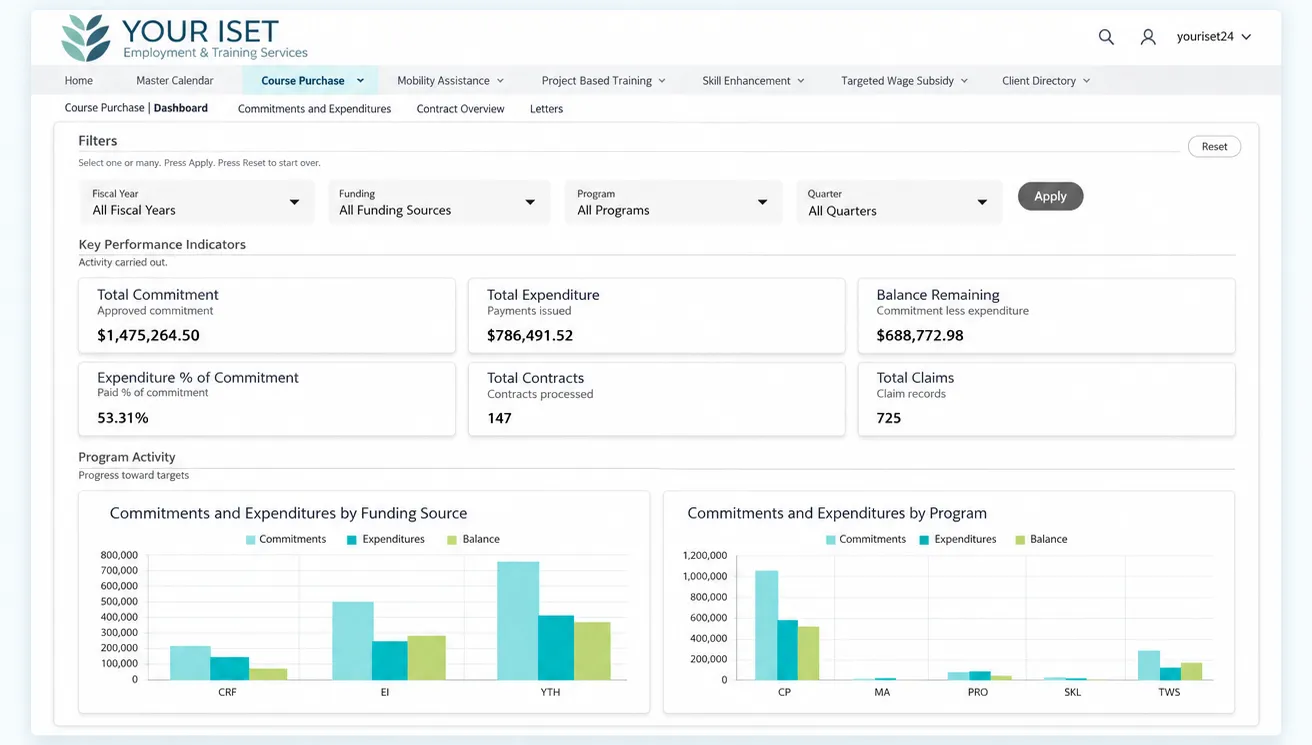Open the Program filter dropdown
Viewport: 1312px width, 745px height.
tap(673, 202)
